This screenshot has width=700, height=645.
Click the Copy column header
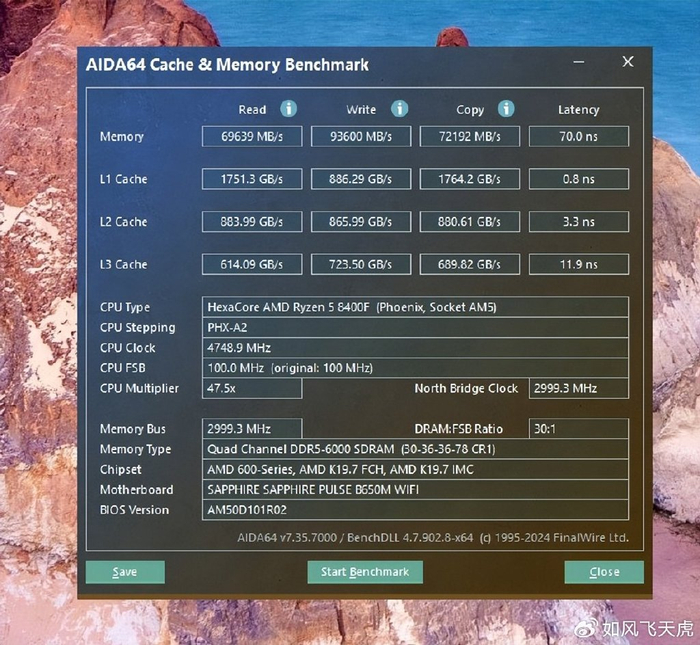pyautogui.click(x=470, y=110)
